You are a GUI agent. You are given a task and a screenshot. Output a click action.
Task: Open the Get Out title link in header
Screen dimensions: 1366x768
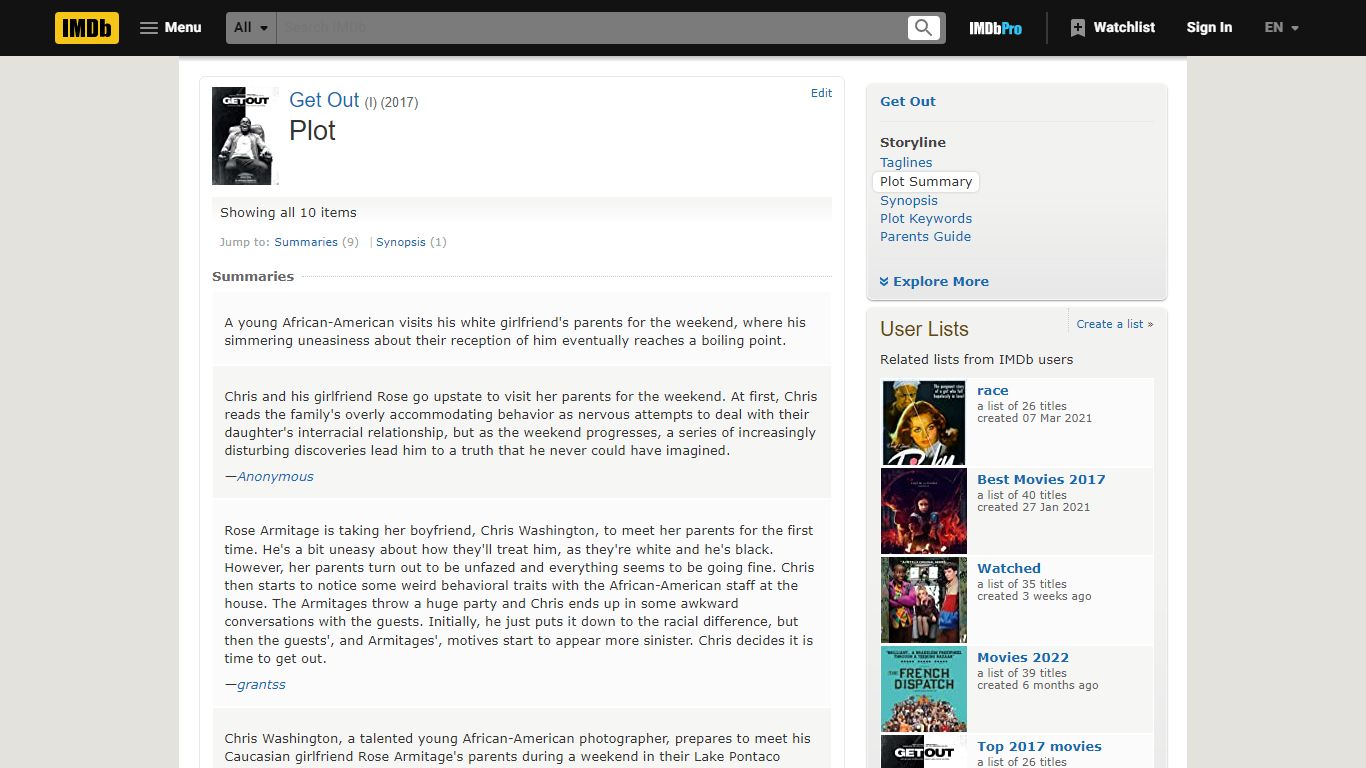pos(324,100)
